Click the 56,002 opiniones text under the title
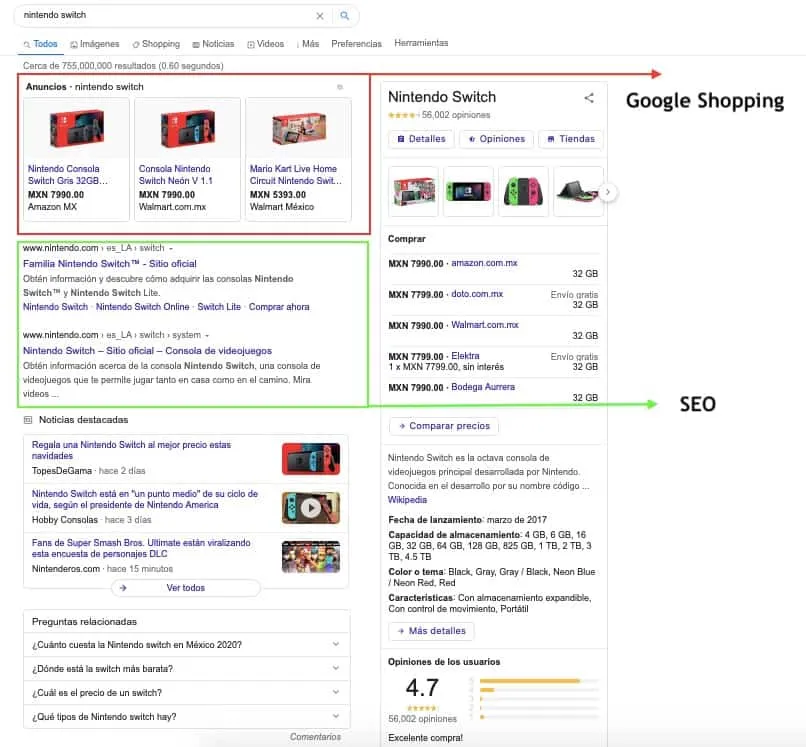The image size is (806, 747). [455, 115]
